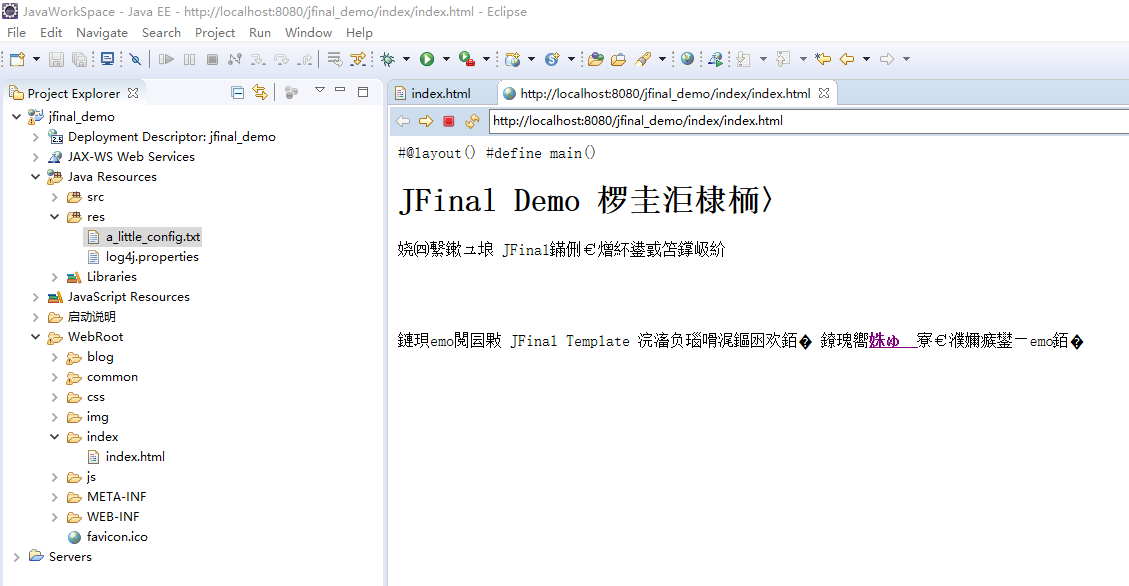Screen dimensions: 1129x586
Task: Expand the src folder
Action: [55, 197]
